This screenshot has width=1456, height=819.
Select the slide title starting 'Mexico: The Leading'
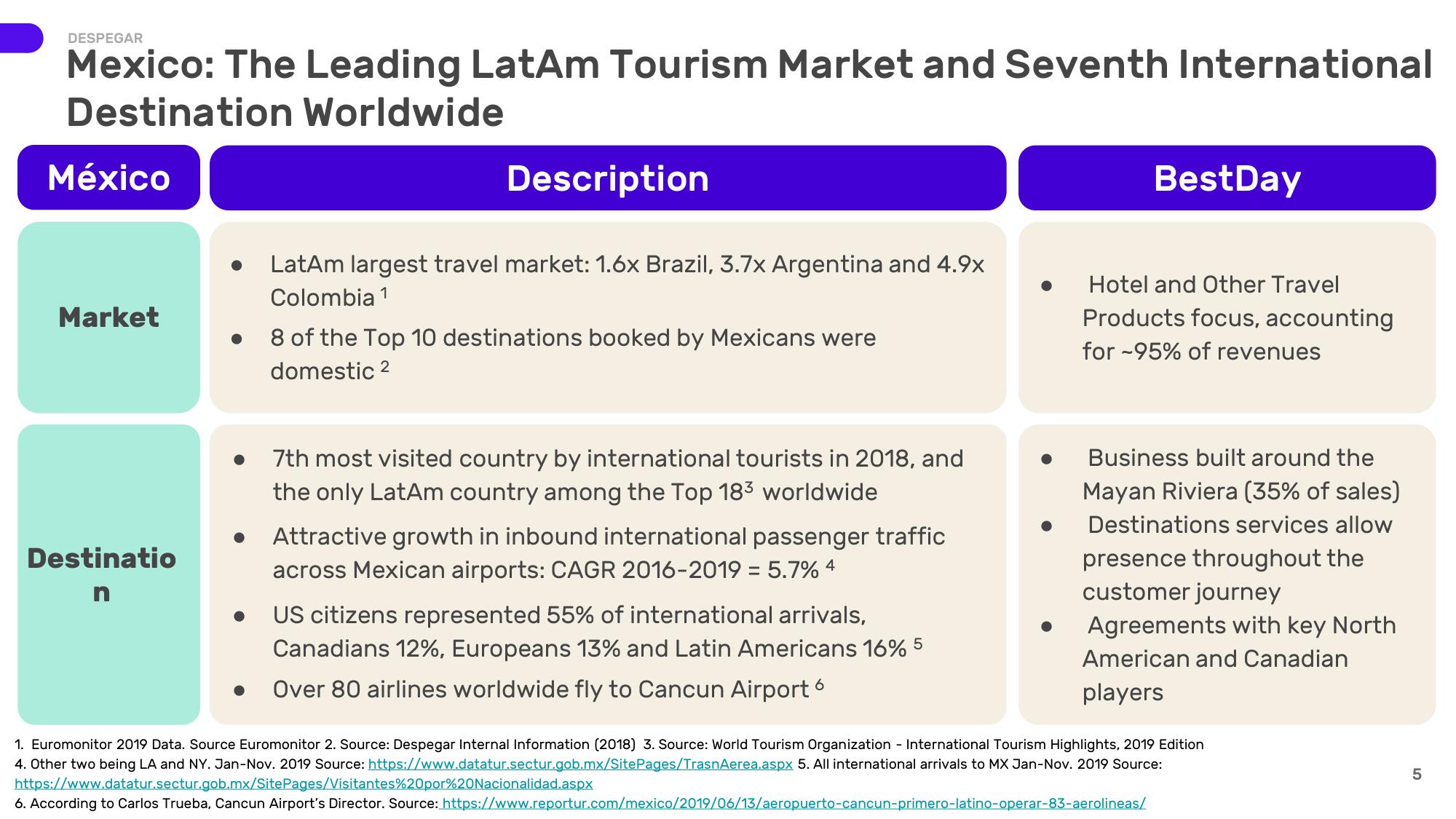(749, 88)
